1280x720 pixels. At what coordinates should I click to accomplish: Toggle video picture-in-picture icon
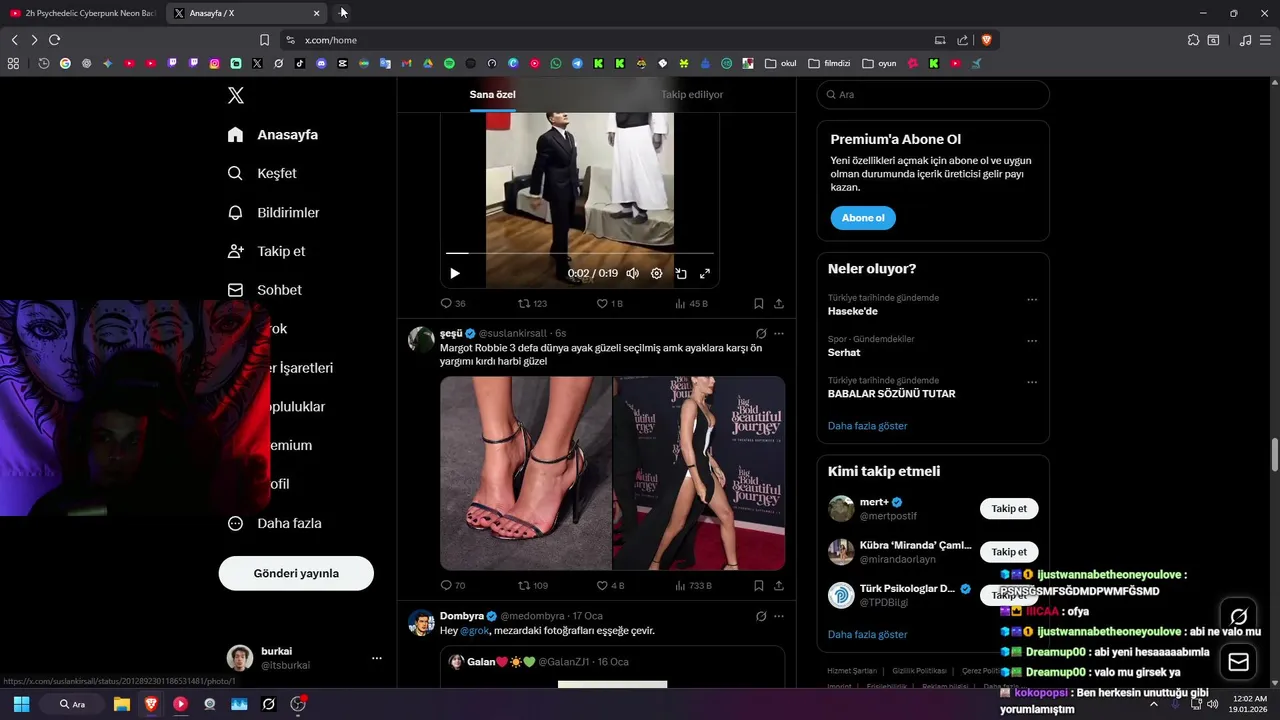[x=681, y=273]
